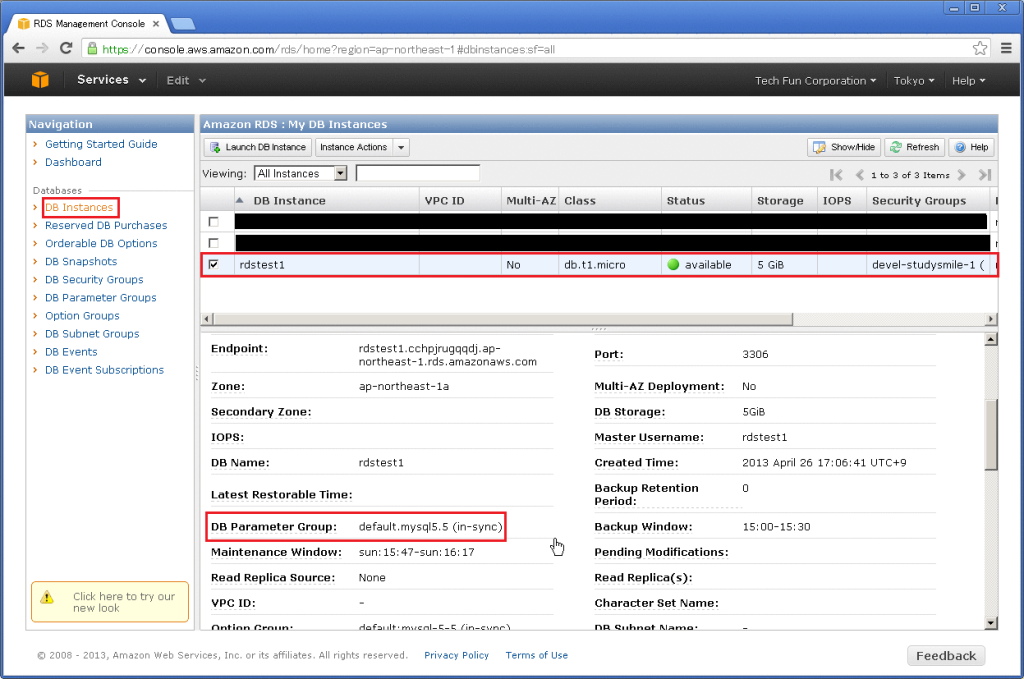The height and width of the screenshot is (679, 1024).
Task: Click the green available status indicator
Action: [673, 264]
